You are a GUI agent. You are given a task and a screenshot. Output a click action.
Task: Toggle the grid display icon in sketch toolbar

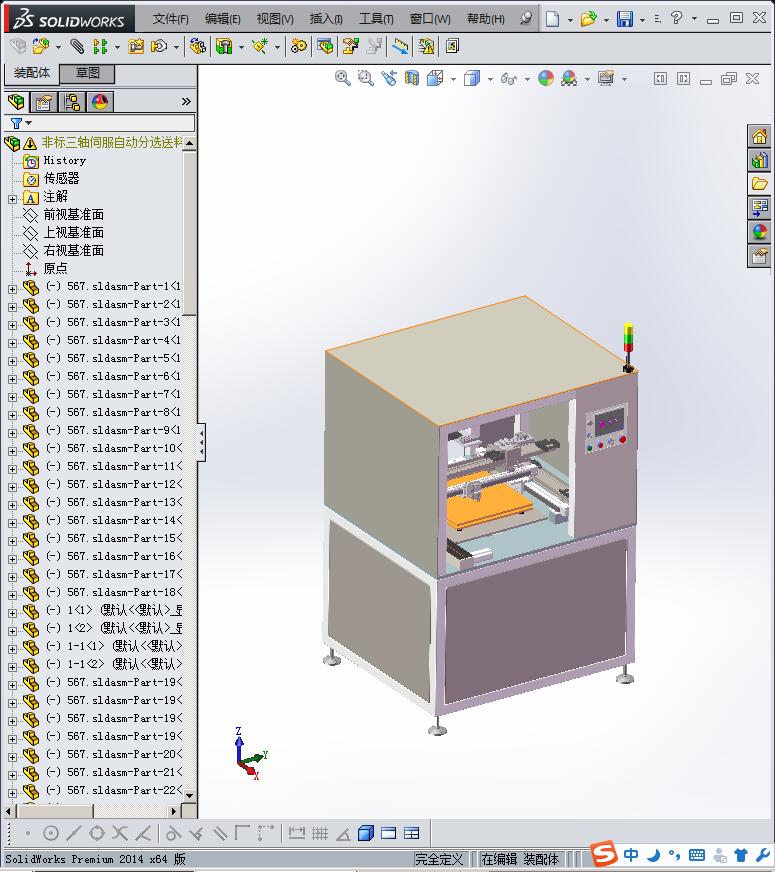[x=320, y=833]
